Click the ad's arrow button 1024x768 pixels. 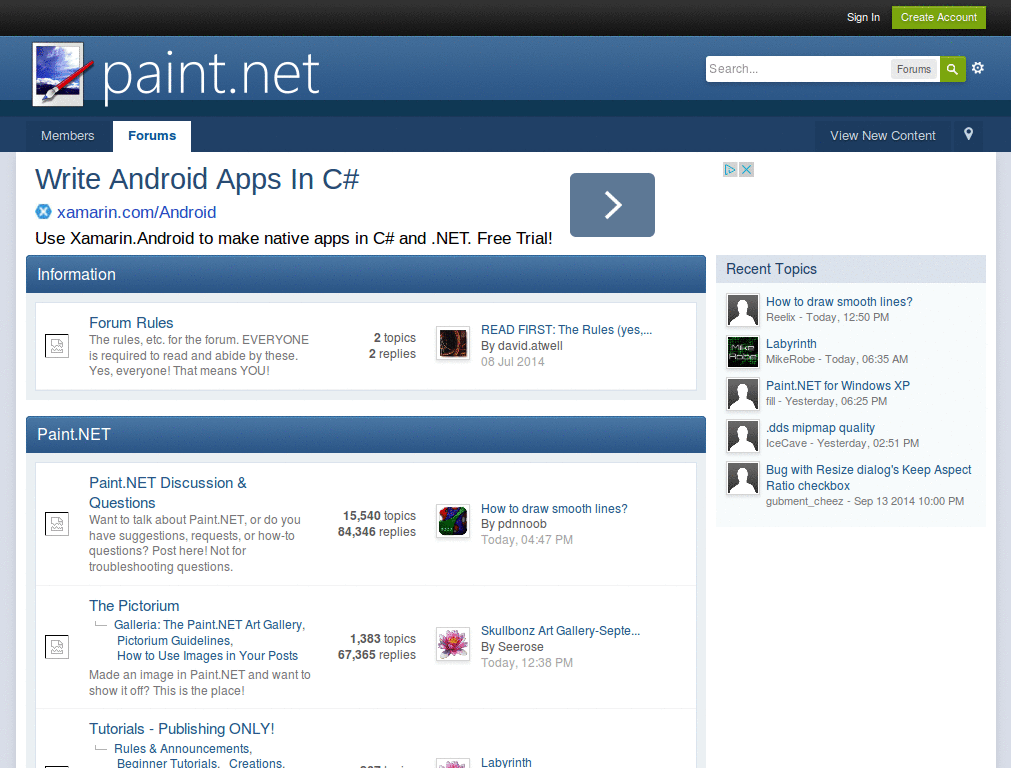pyautogui.click(x=612, y=205)
